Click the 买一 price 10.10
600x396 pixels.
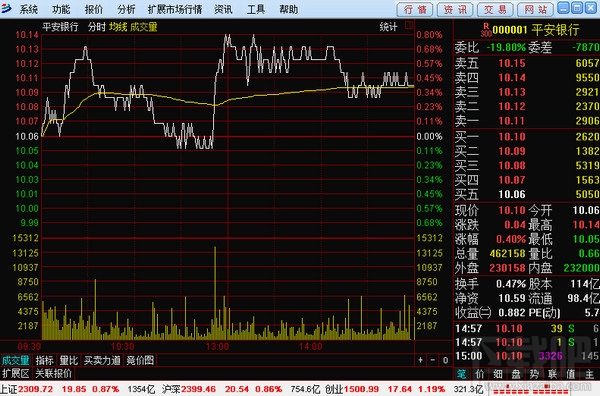[x=512, y=137]
